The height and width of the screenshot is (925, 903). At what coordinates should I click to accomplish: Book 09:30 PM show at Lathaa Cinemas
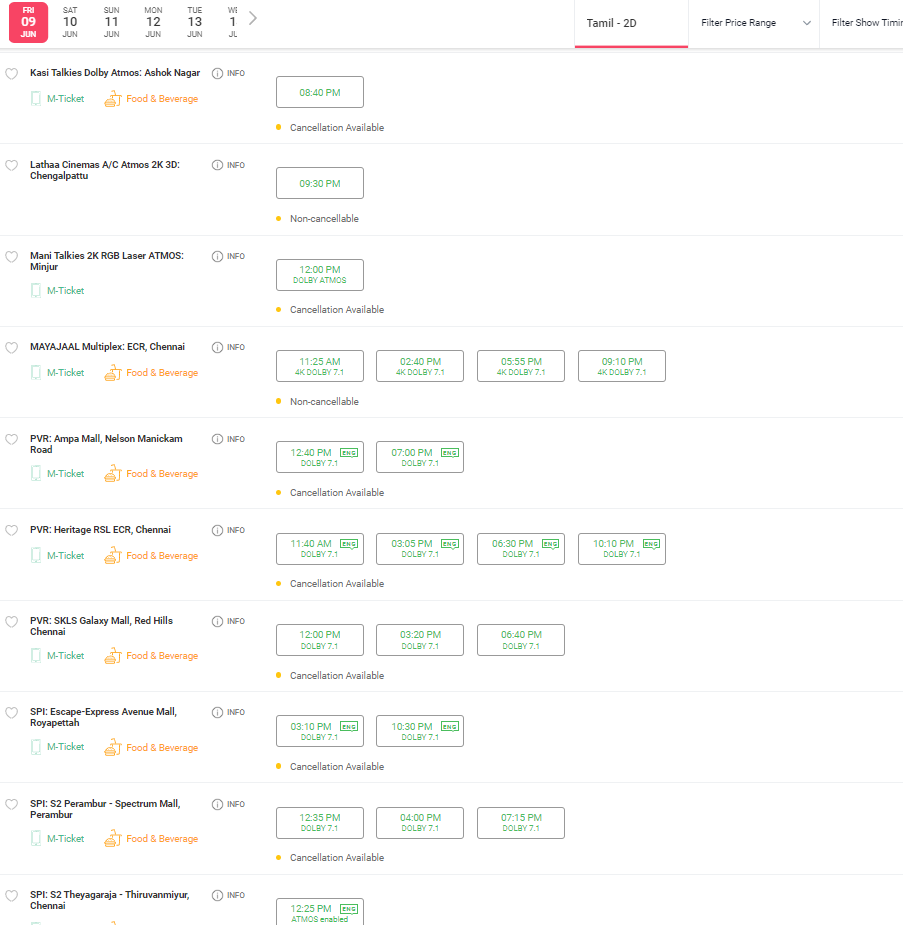coord(320,183)
